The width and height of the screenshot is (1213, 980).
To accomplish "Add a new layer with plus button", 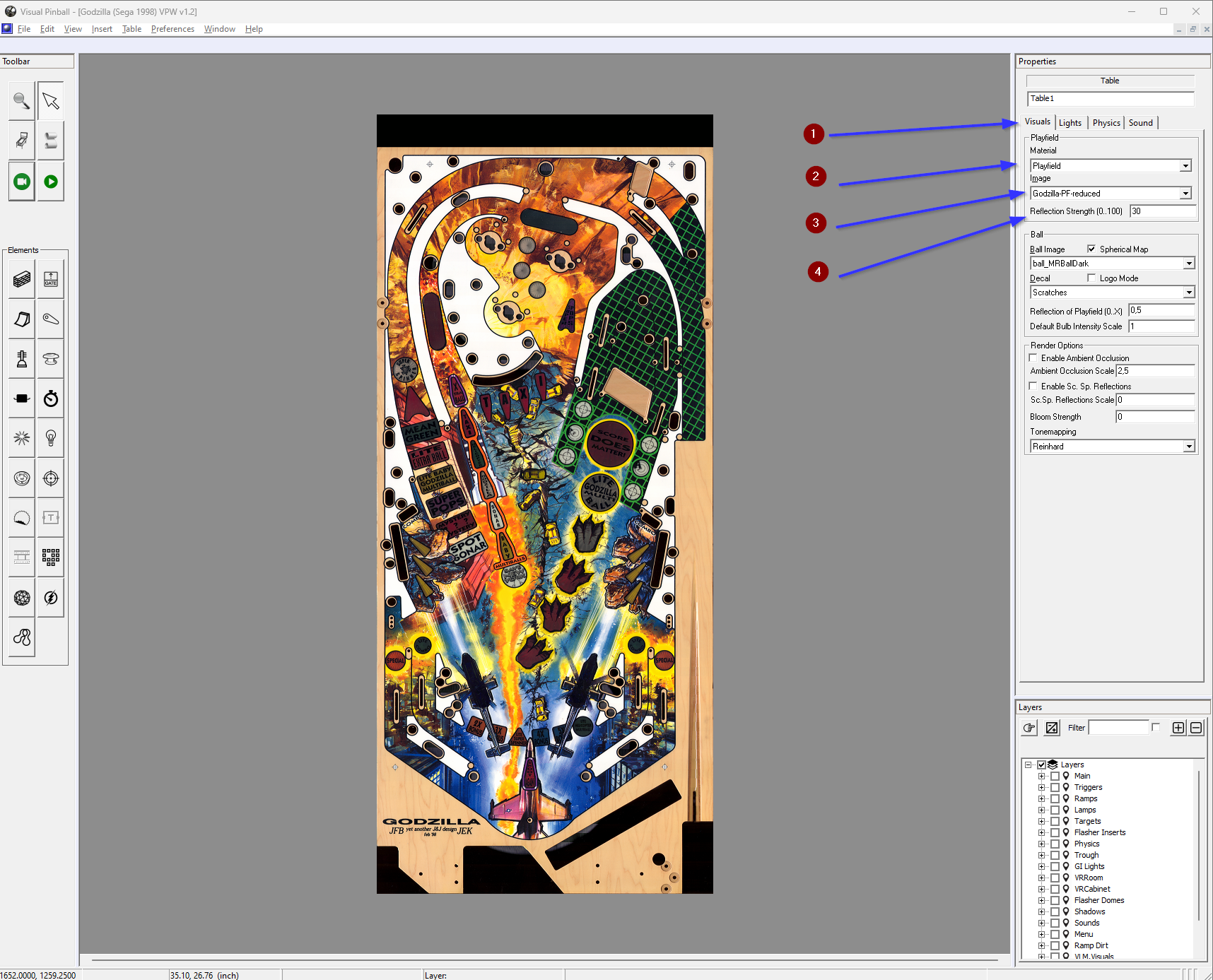I will [1178, 728].
